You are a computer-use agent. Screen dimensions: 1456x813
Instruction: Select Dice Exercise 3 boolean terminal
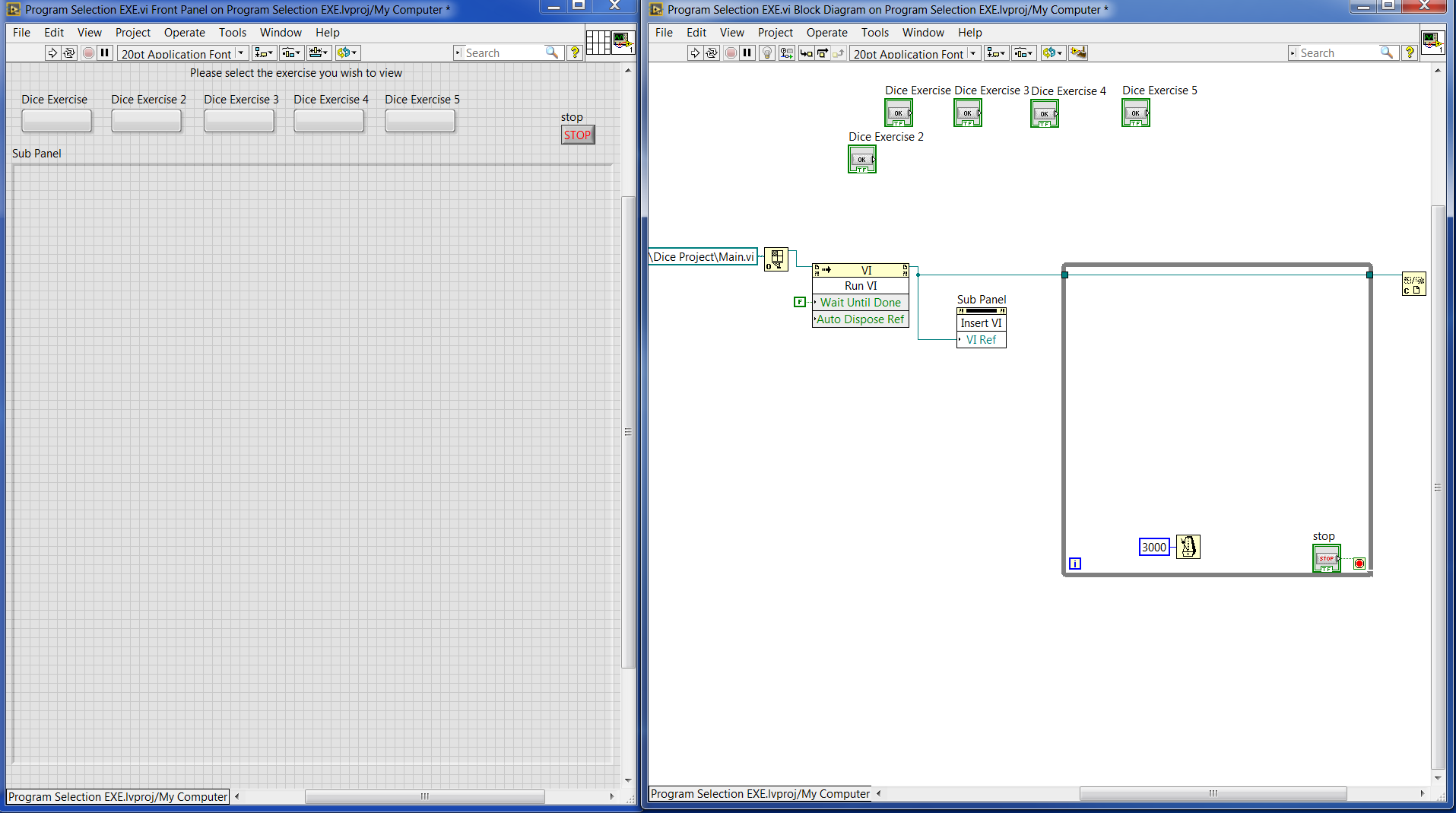(x=968, y=113)
